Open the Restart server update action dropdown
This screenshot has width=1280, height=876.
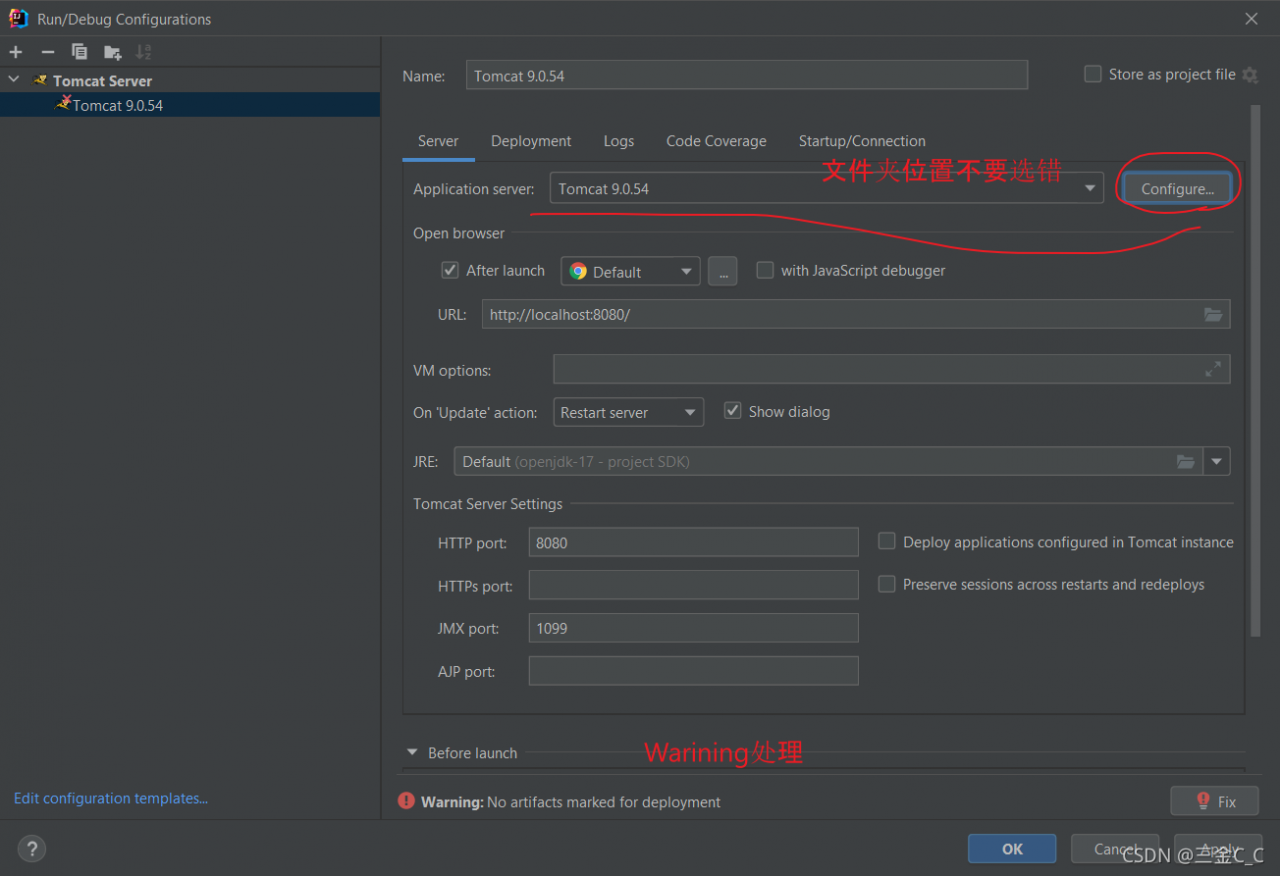pyautogui.click(x=628, y=412)
